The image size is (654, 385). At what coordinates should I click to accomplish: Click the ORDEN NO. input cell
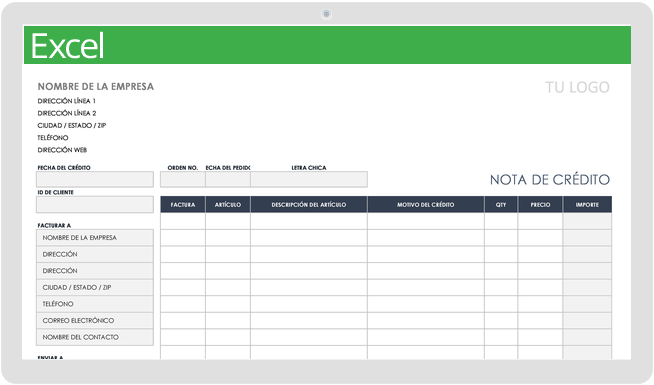pyautogui.click(x=183, y=179)
